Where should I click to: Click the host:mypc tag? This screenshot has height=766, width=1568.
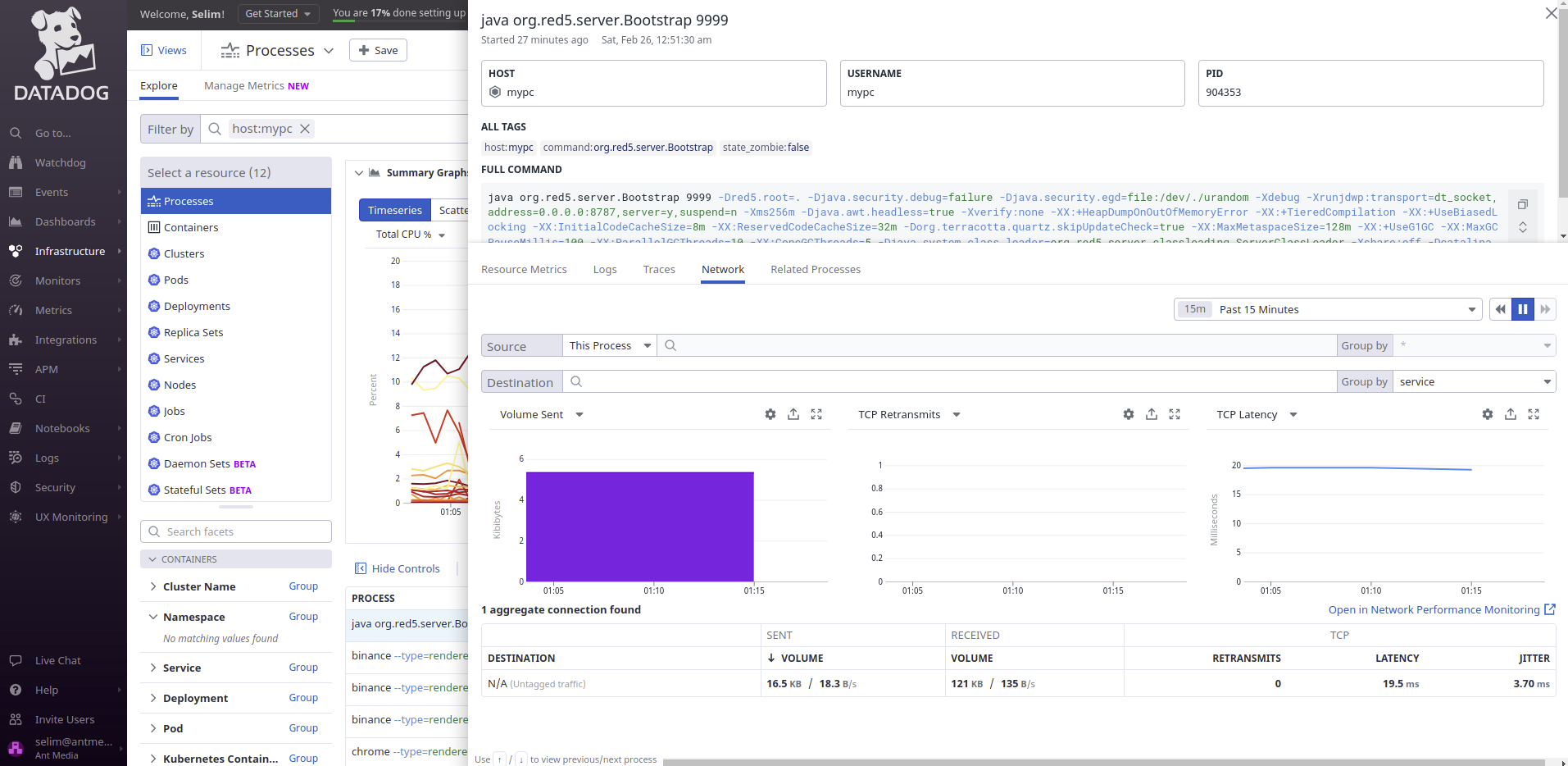pos(509,148)
